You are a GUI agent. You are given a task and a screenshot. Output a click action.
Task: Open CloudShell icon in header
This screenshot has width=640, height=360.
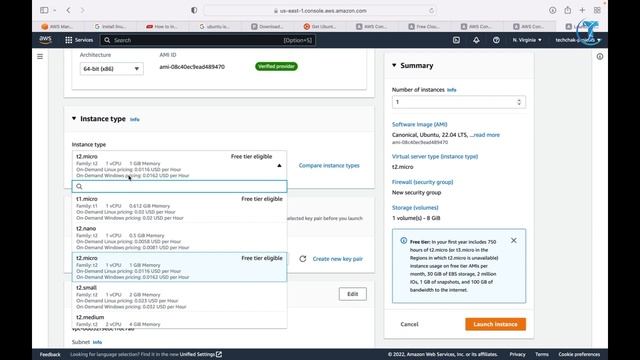pos(456,40)
